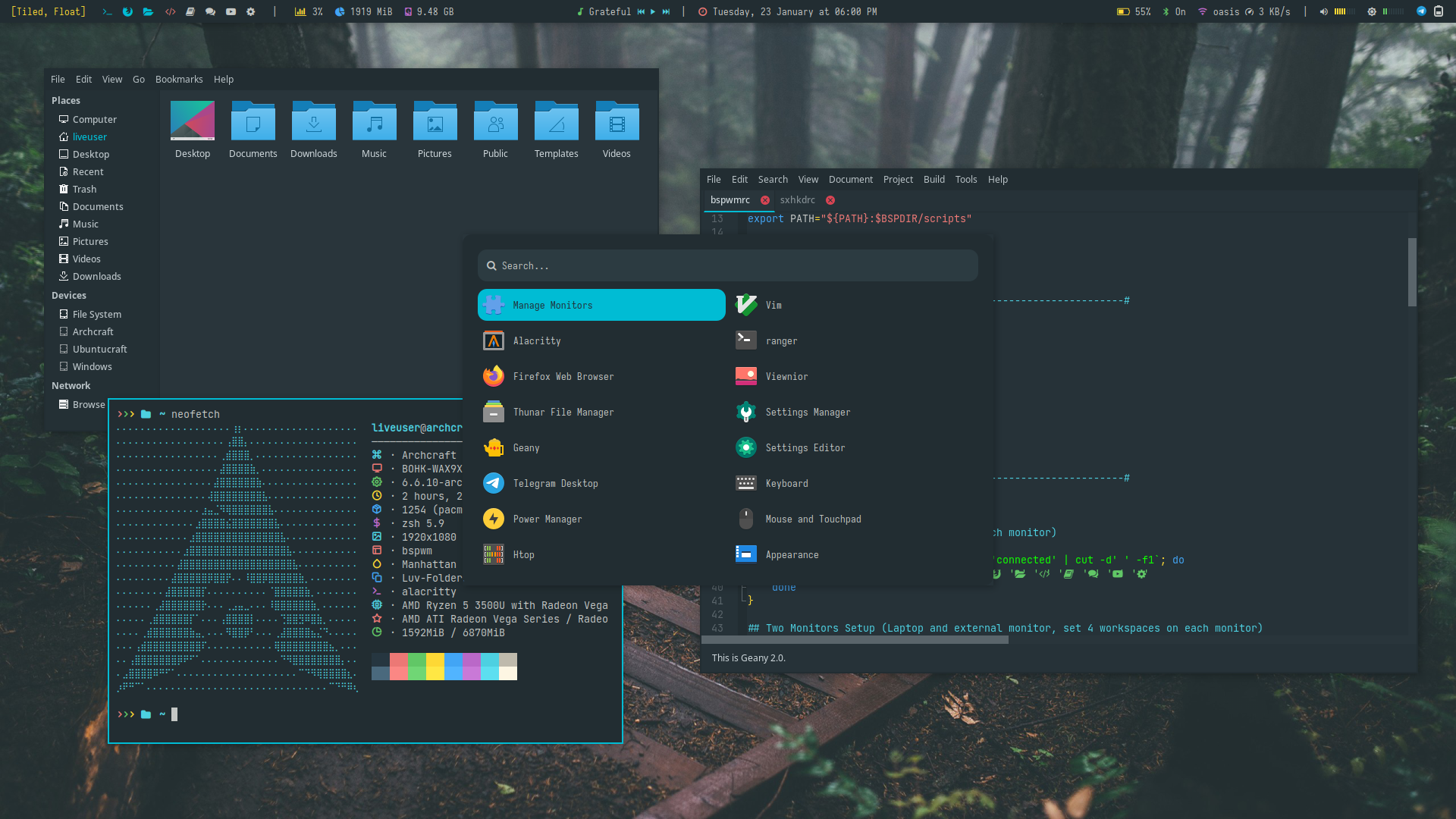Select Ubuntucraft under Devices sidebar
The height and width of the screenshot is (819, 1456).
99,350
